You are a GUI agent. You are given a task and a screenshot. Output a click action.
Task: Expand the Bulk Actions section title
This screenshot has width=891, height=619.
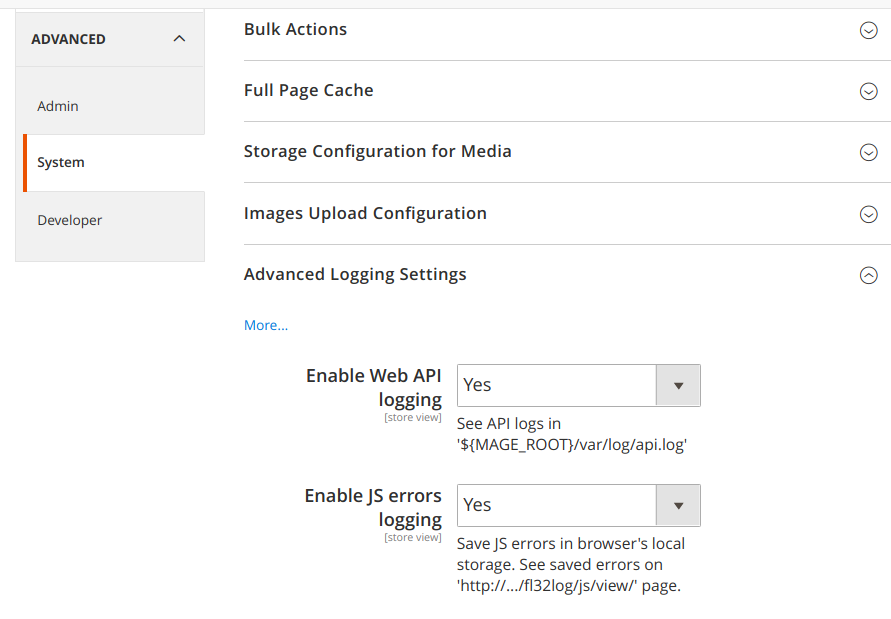coord(295,29)
